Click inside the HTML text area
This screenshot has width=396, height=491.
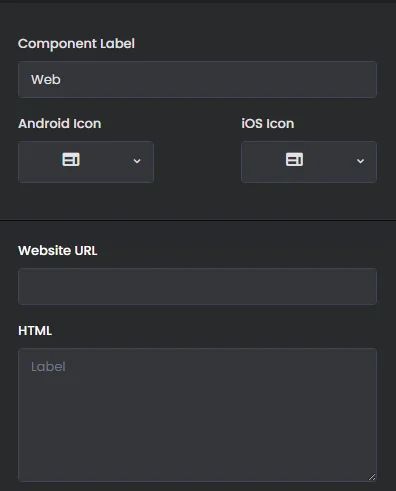coord(198,415)
